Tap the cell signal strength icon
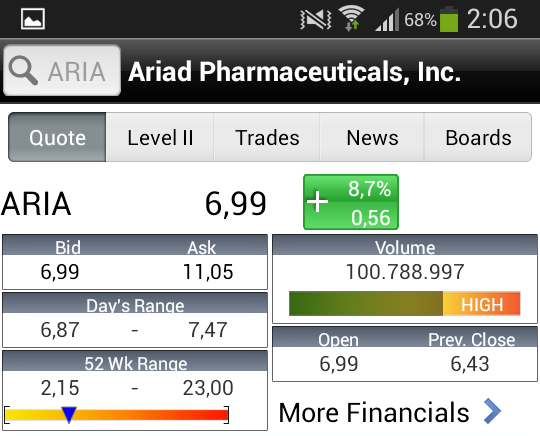The height and width of the screenshot is (436, 540). click(x=387, y=19)
